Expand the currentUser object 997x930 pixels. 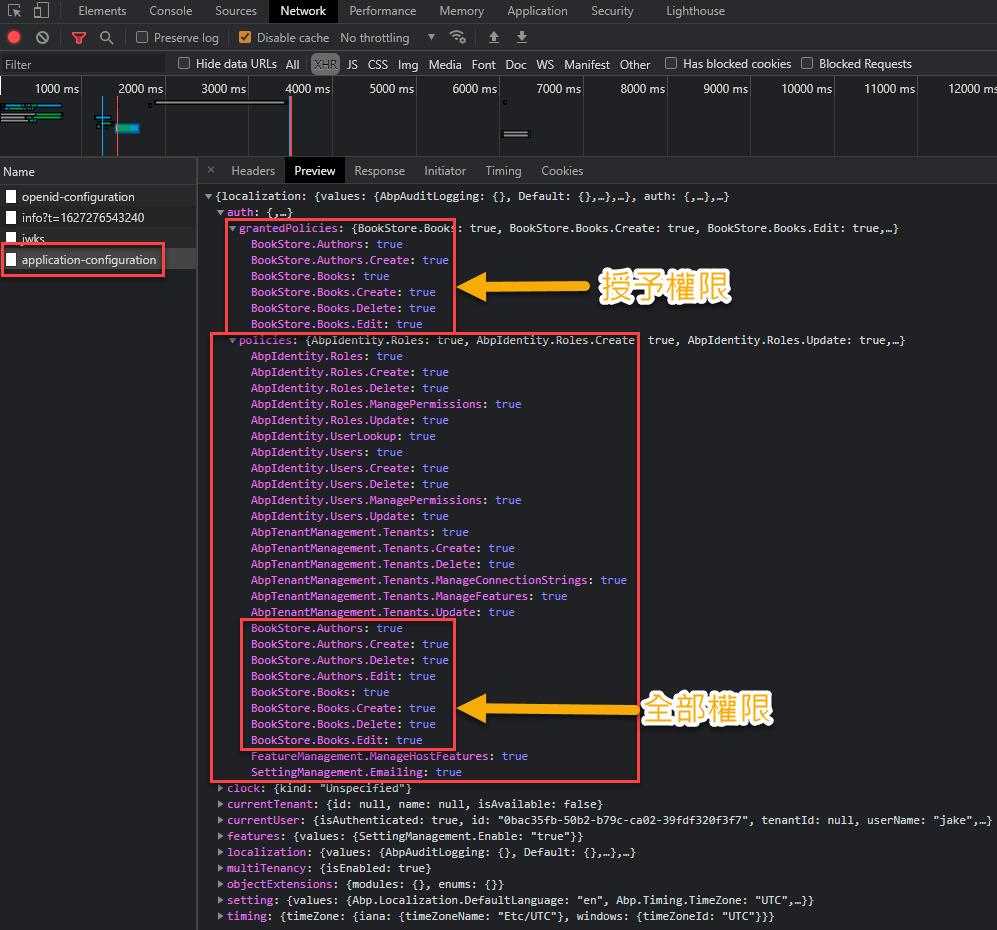pyautogui.click(x=221, y=820)
